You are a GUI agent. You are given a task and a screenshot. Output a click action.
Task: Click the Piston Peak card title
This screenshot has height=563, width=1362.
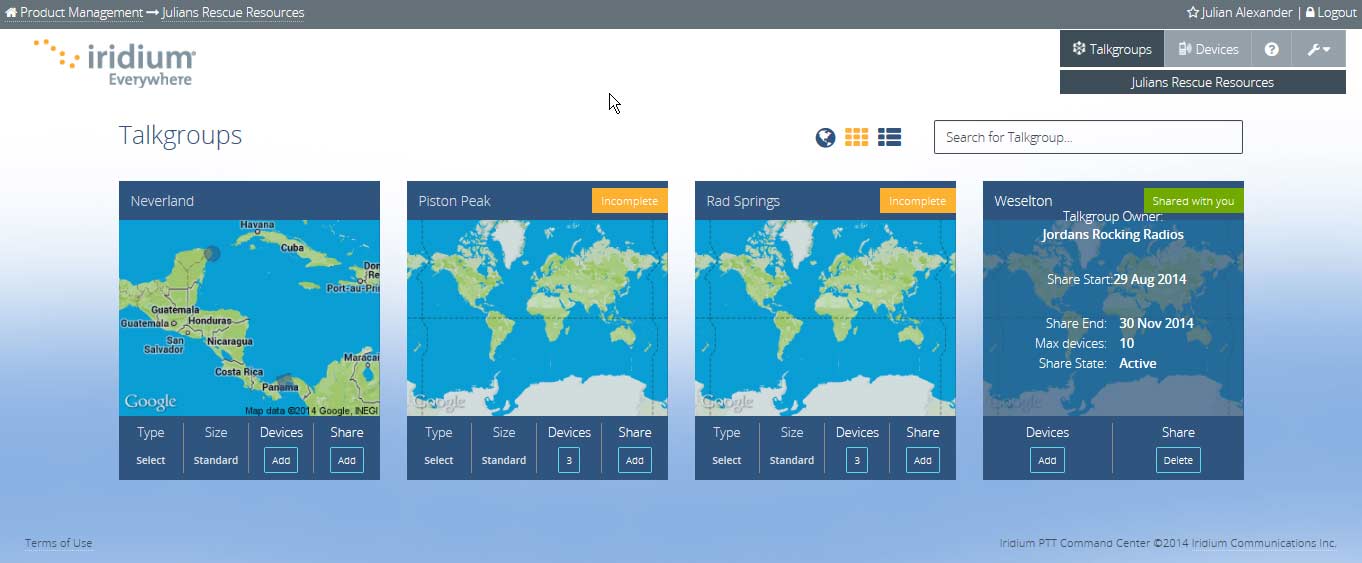tap(454, 201)
